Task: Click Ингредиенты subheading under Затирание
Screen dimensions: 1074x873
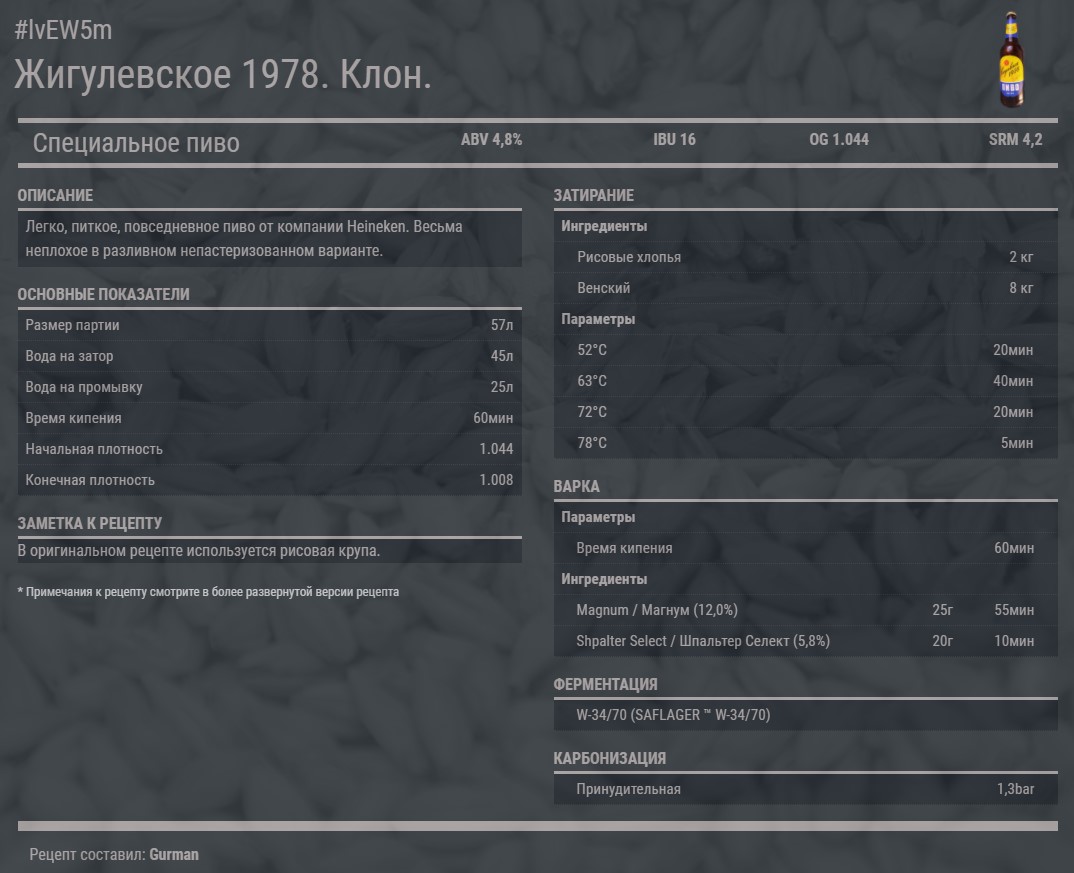Action: (604, 226)
